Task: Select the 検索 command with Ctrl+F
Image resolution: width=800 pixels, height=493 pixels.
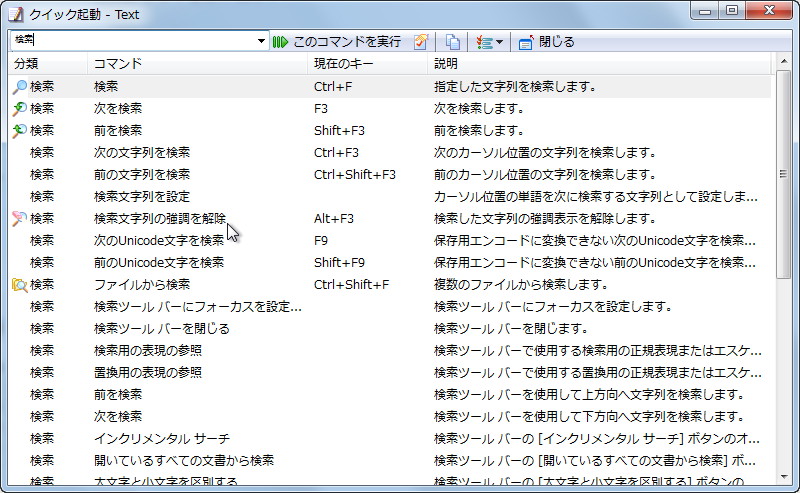Action: pos(106,87)
